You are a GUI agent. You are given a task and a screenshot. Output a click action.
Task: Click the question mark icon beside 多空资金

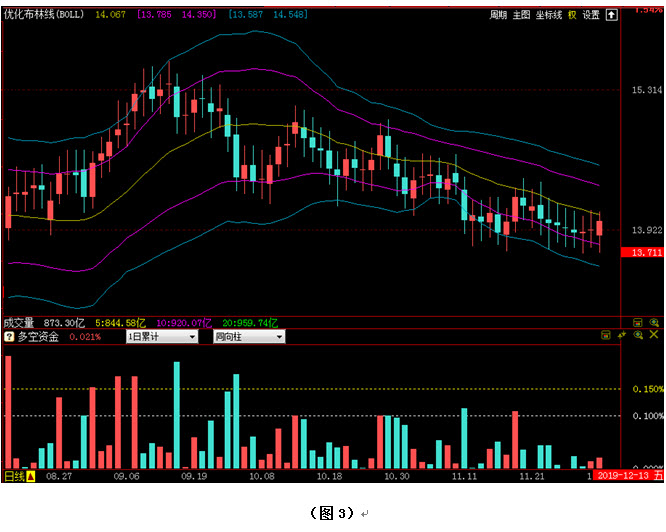pos(9,338)
